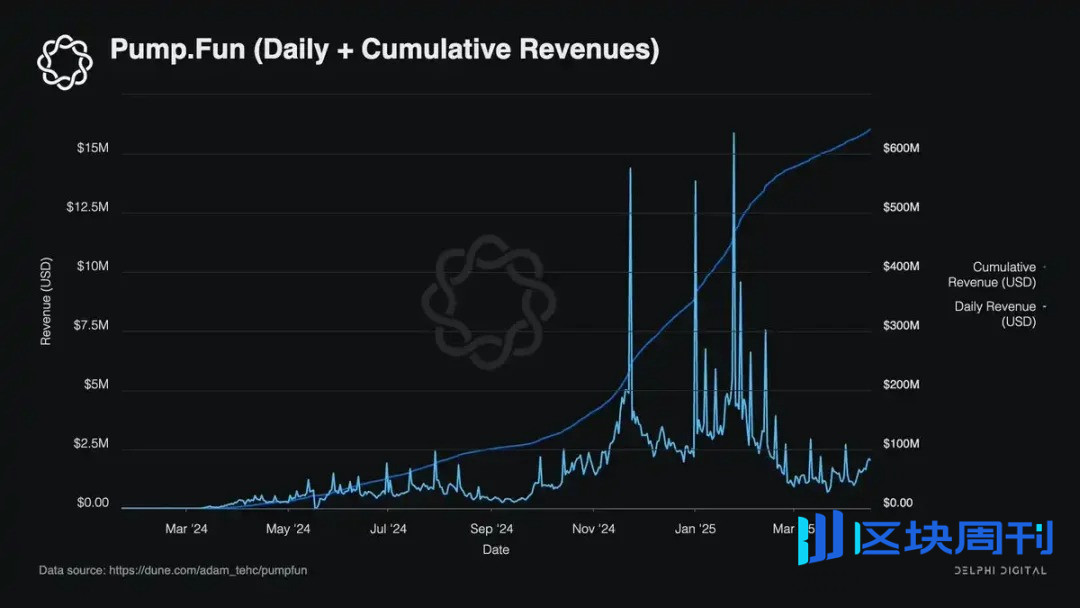Click the 'Date' x-axis title
This screenshot has height=608, width=1080.
pyautogui.click(x=496, y=549)
